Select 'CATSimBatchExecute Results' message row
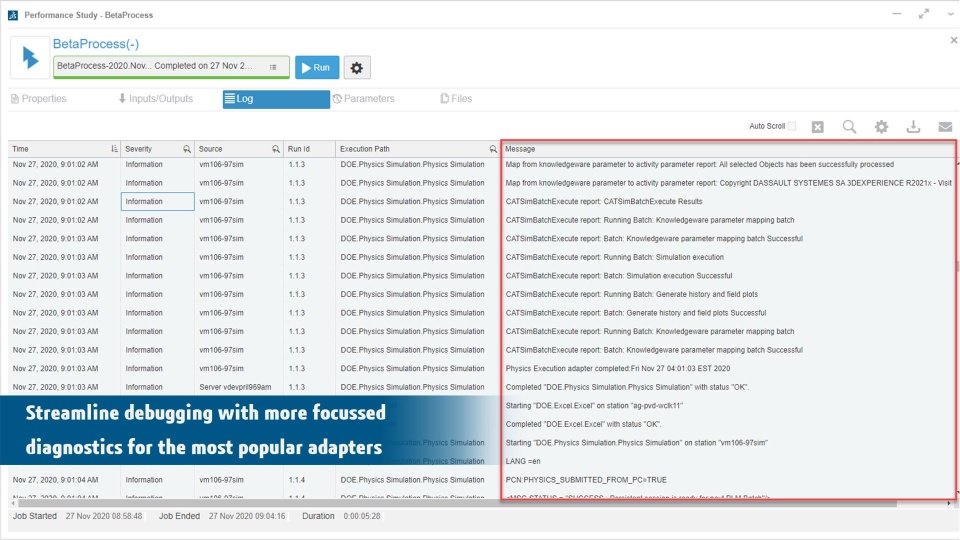The height and width of the screenshot is (540, 960). coord(604,201)
